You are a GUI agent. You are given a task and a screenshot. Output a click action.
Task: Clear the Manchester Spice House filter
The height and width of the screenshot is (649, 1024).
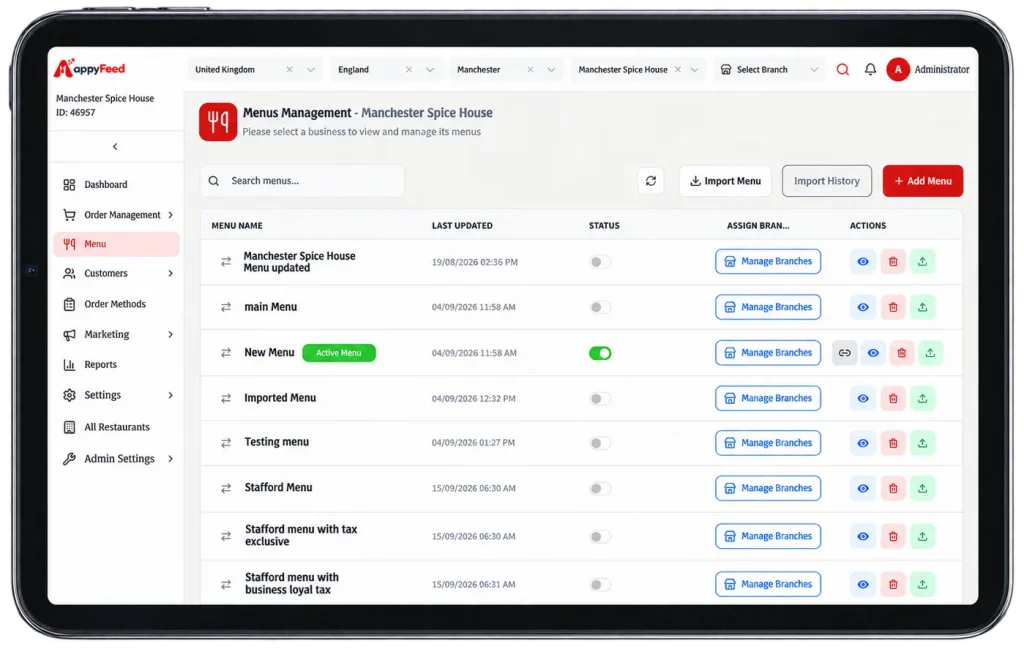pos(678,70)
